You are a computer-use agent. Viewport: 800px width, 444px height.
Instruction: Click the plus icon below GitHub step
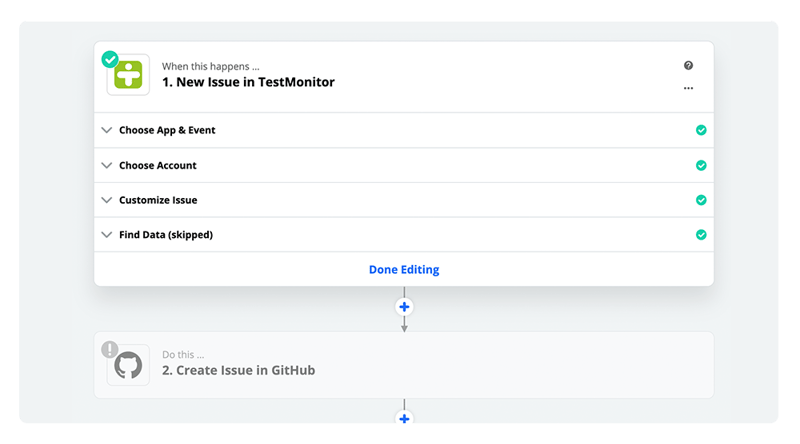click(x=404, y=419)
